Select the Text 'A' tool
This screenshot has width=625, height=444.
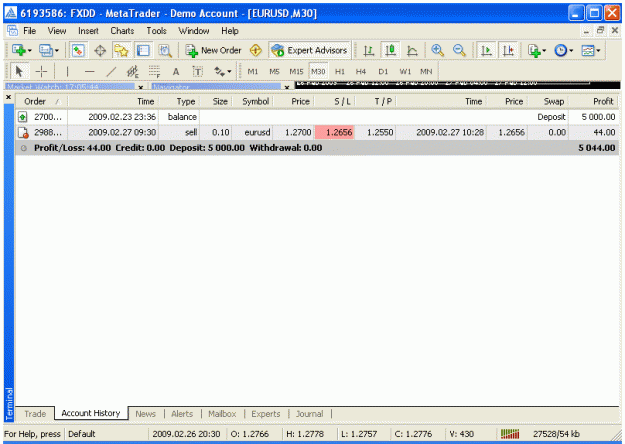tap(176, 72)
